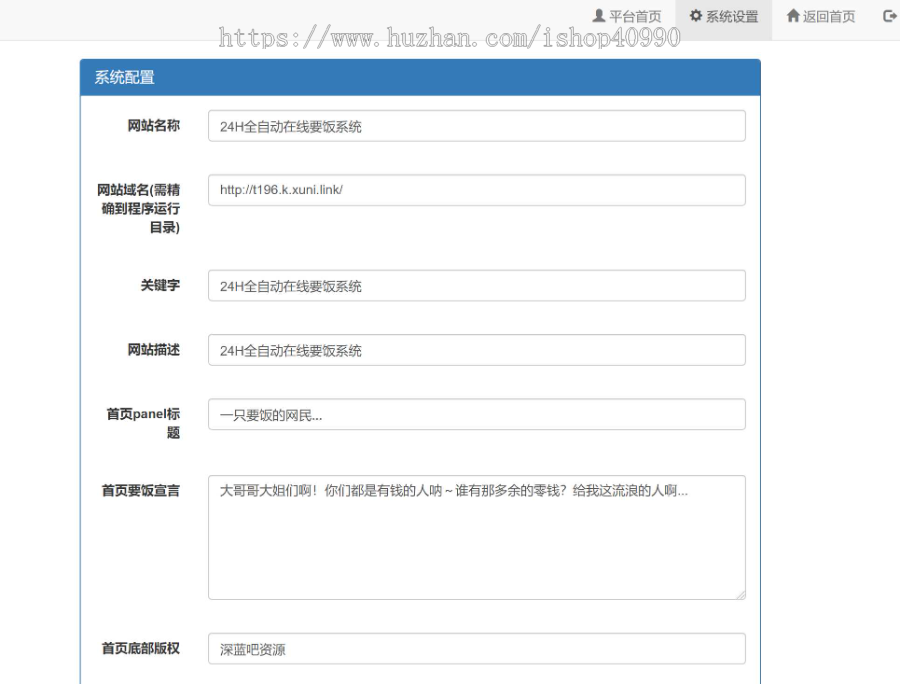The image size is (900, 684).
Task: Edit the 网站域名 URL field
Action: coord(476,190)
